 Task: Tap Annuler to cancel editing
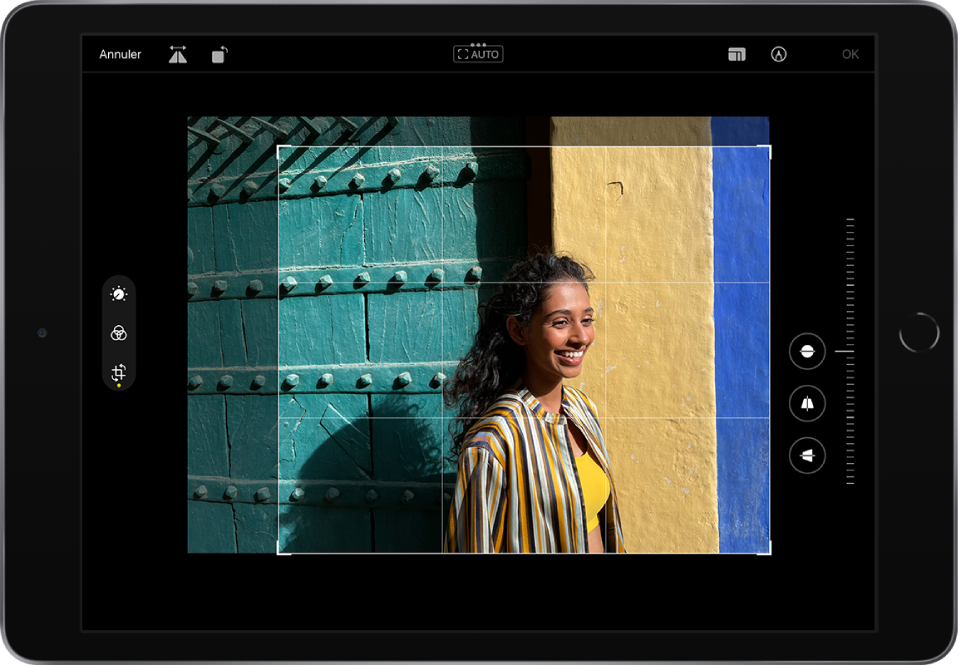tap(120, 54)
